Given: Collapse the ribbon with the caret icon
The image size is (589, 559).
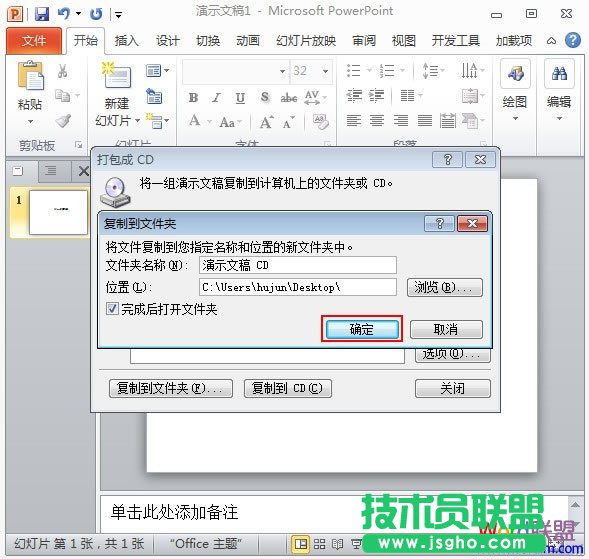Looking at the screenshot, I should point(551,41).
